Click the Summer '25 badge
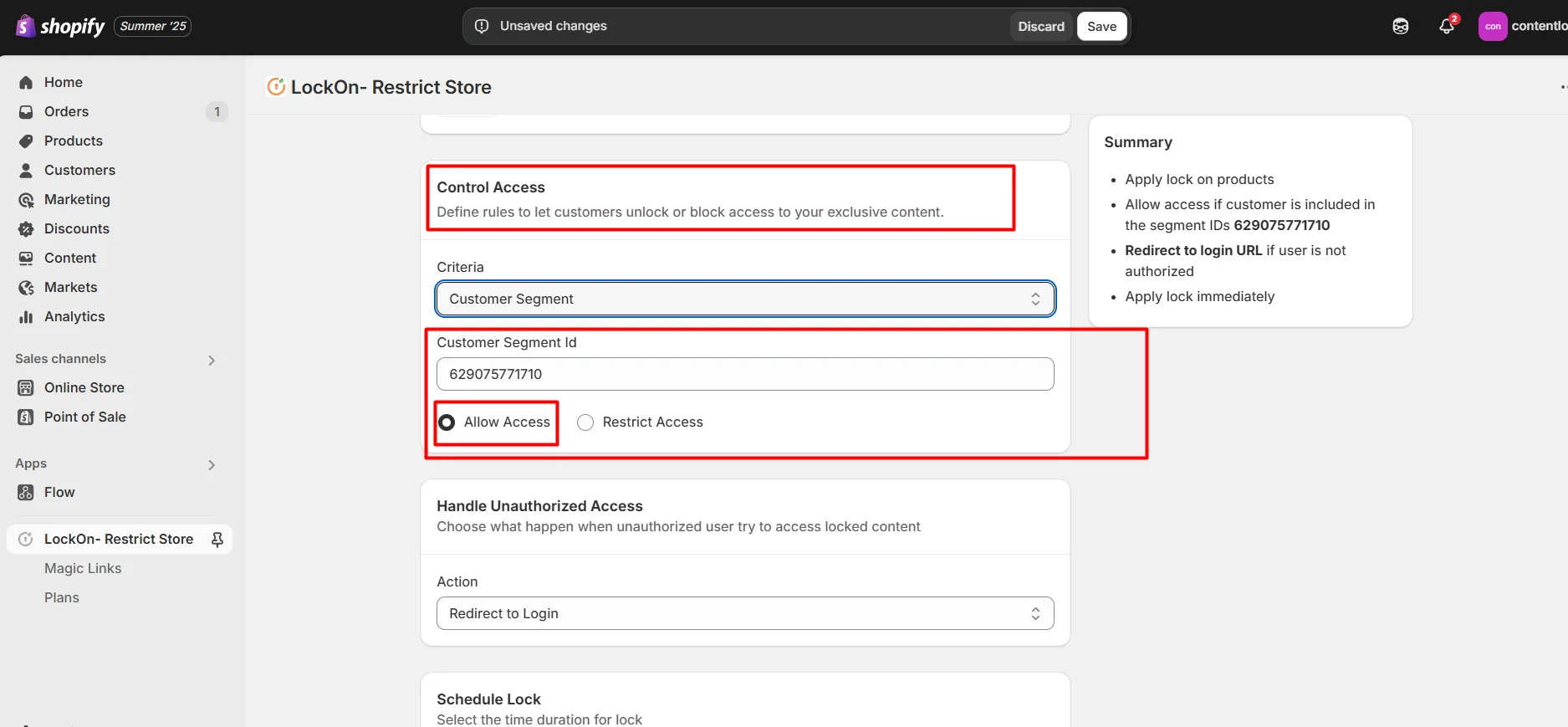The image size is (1568, 727). (x=153, y=26)
